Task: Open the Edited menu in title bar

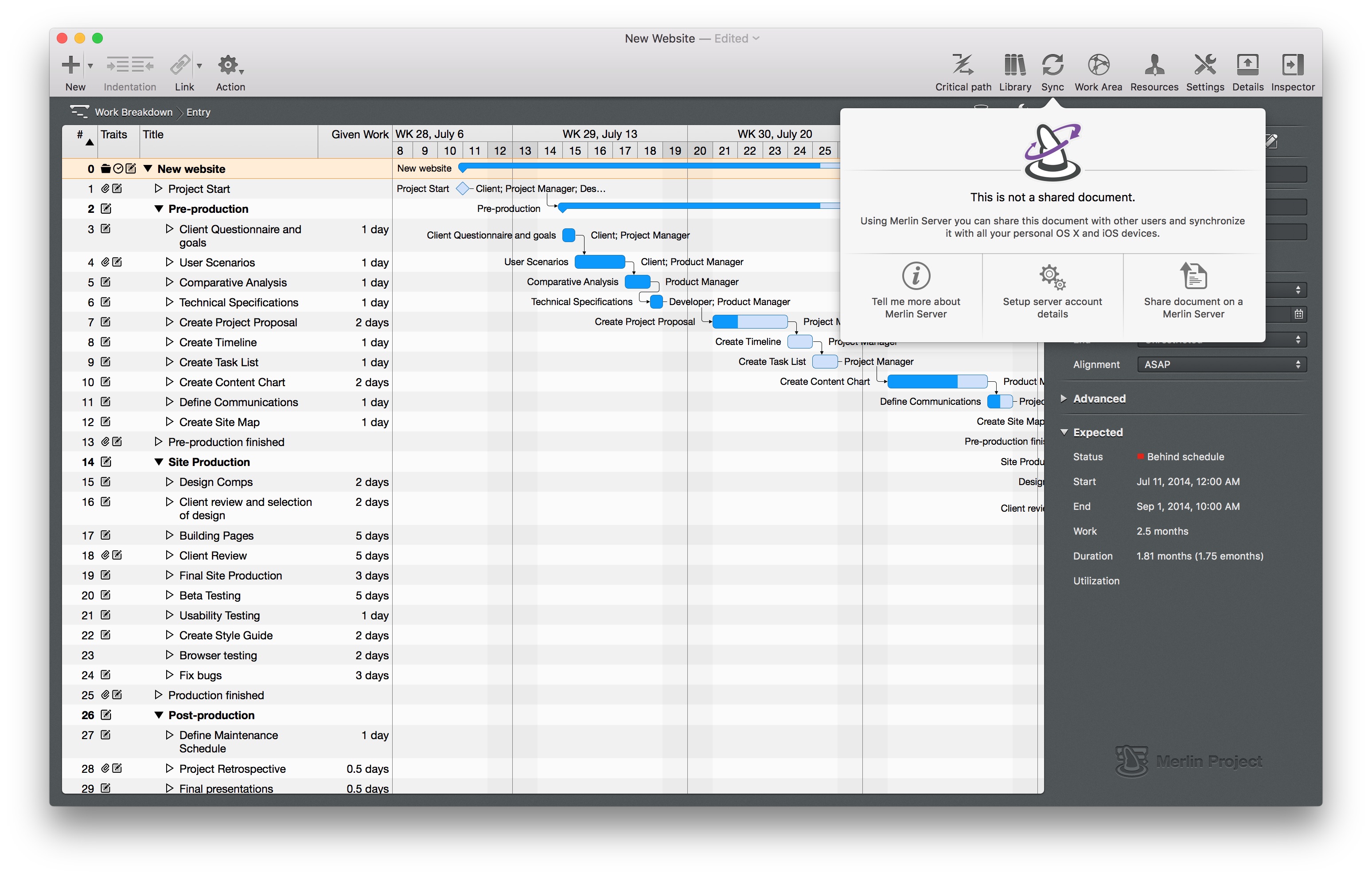Action: pyautogui.click(x=736, y=38)
